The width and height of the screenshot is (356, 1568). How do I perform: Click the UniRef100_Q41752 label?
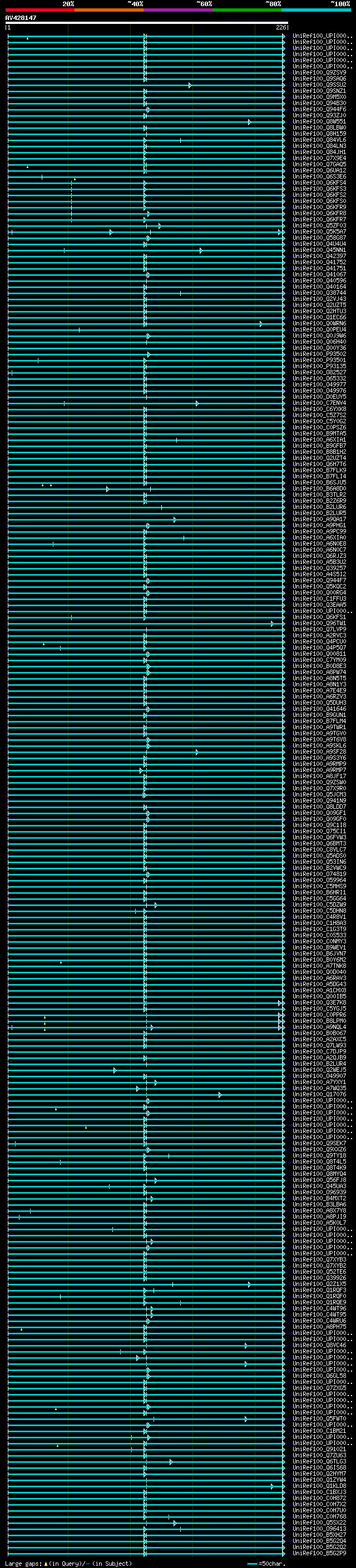319,263
